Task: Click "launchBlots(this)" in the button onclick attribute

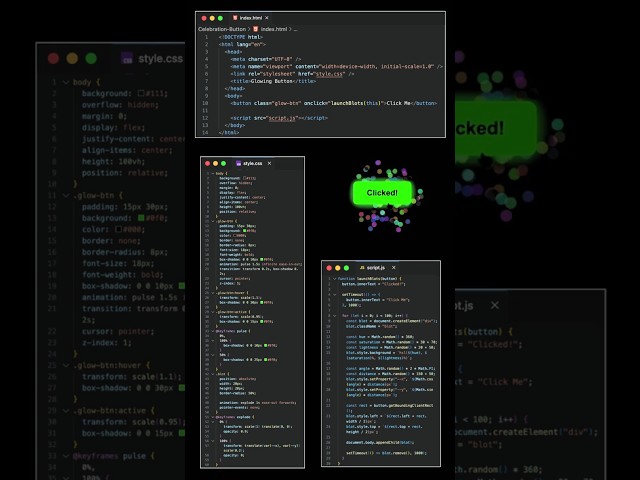Action: (356, 103)
